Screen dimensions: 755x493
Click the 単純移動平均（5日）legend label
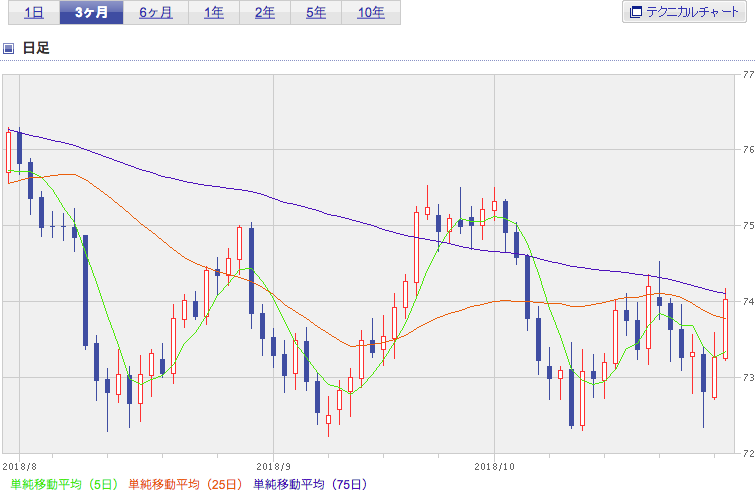[64, 484]
